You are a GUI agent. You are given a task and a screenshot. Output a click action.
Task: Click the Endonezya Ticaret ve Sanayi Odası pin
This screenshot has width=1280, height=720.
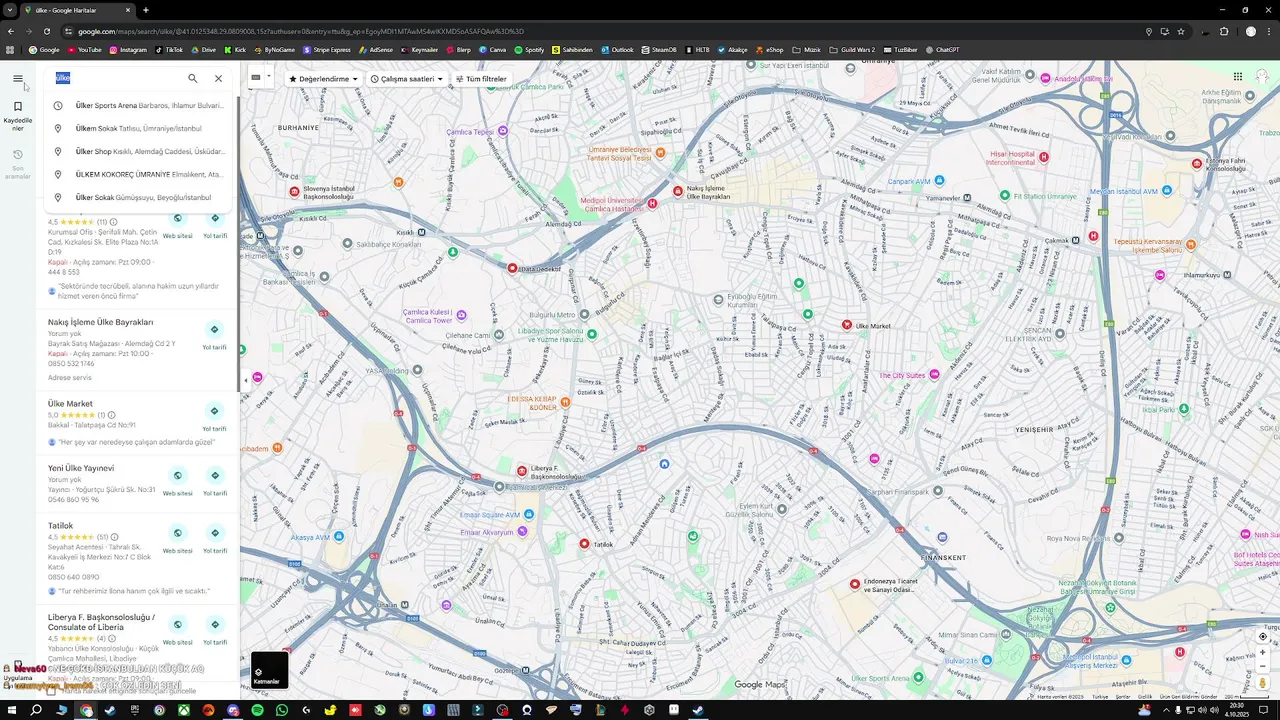tap(855, 584)
